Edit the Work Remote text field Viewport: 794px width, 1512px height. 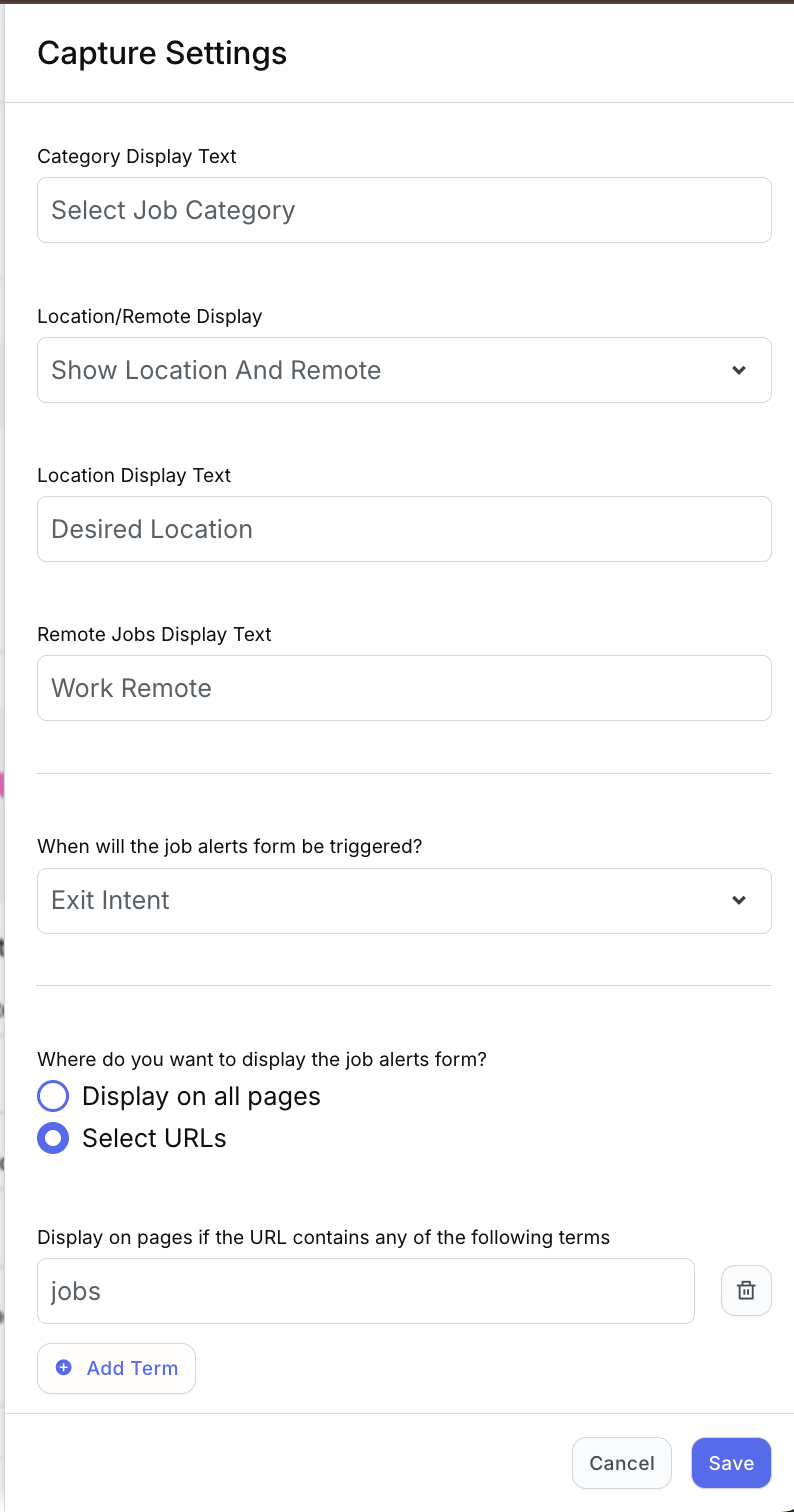[x=404, y=688]
